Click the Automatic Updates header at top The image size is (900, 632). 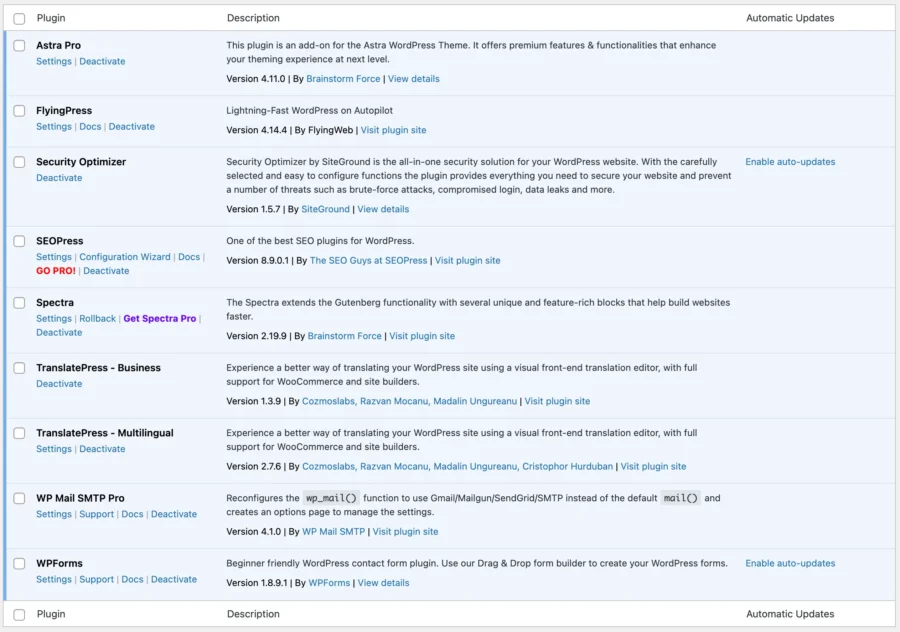point(790,18)
